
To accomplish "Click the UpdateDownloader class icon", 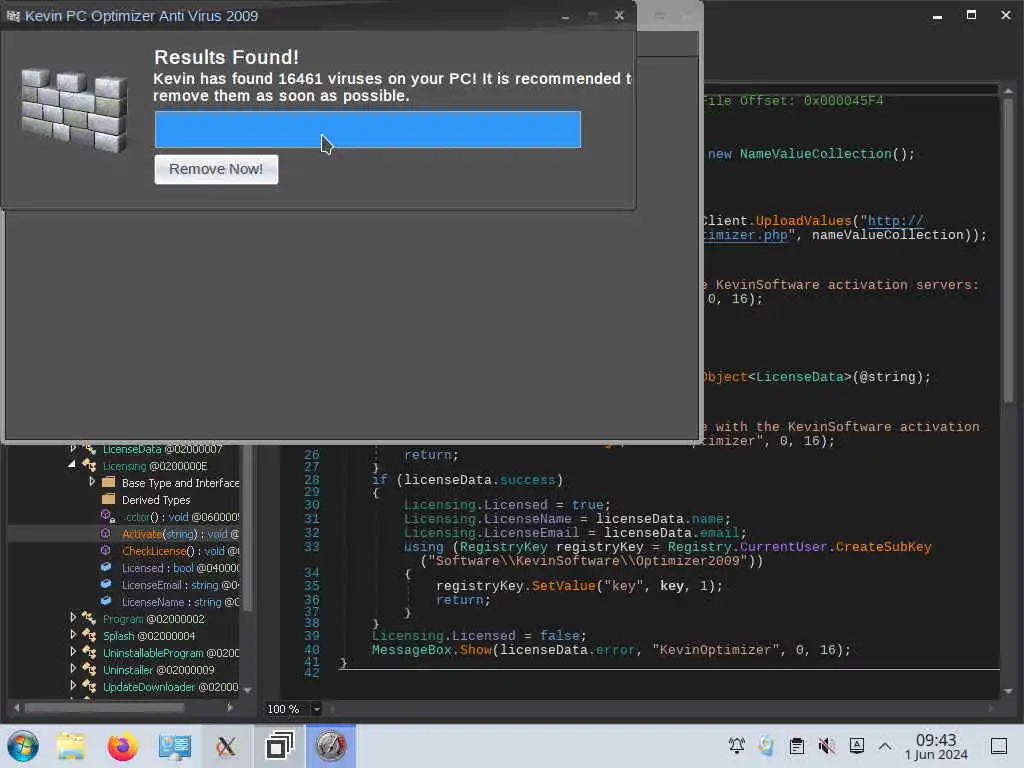I will point(89,686).
